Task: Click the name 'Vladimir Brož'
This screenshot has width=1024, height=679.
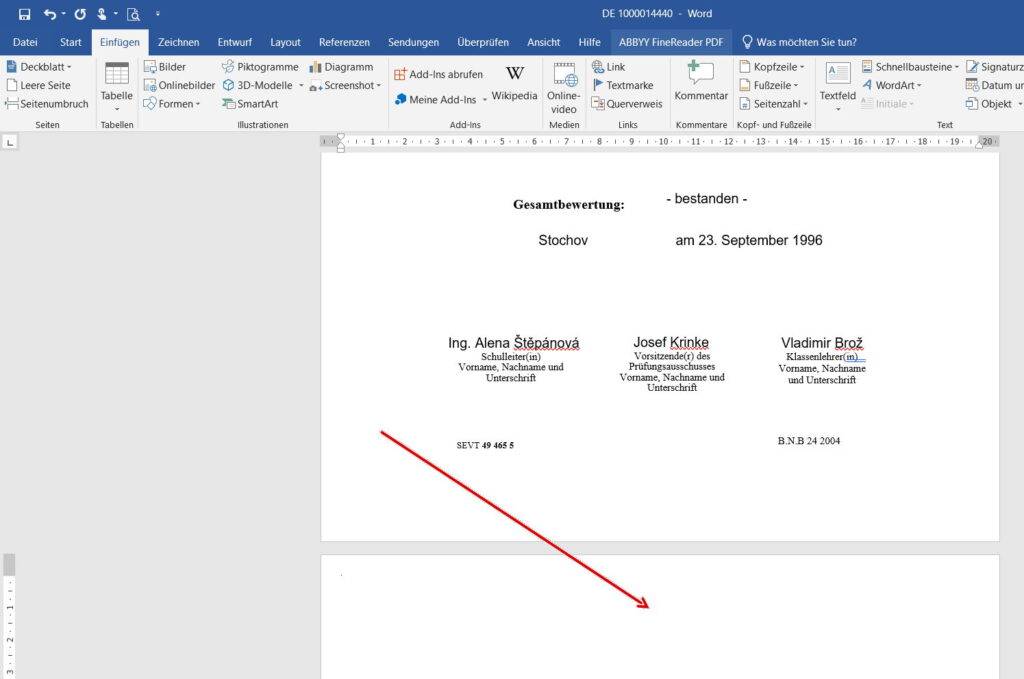Action: [822, 343]
